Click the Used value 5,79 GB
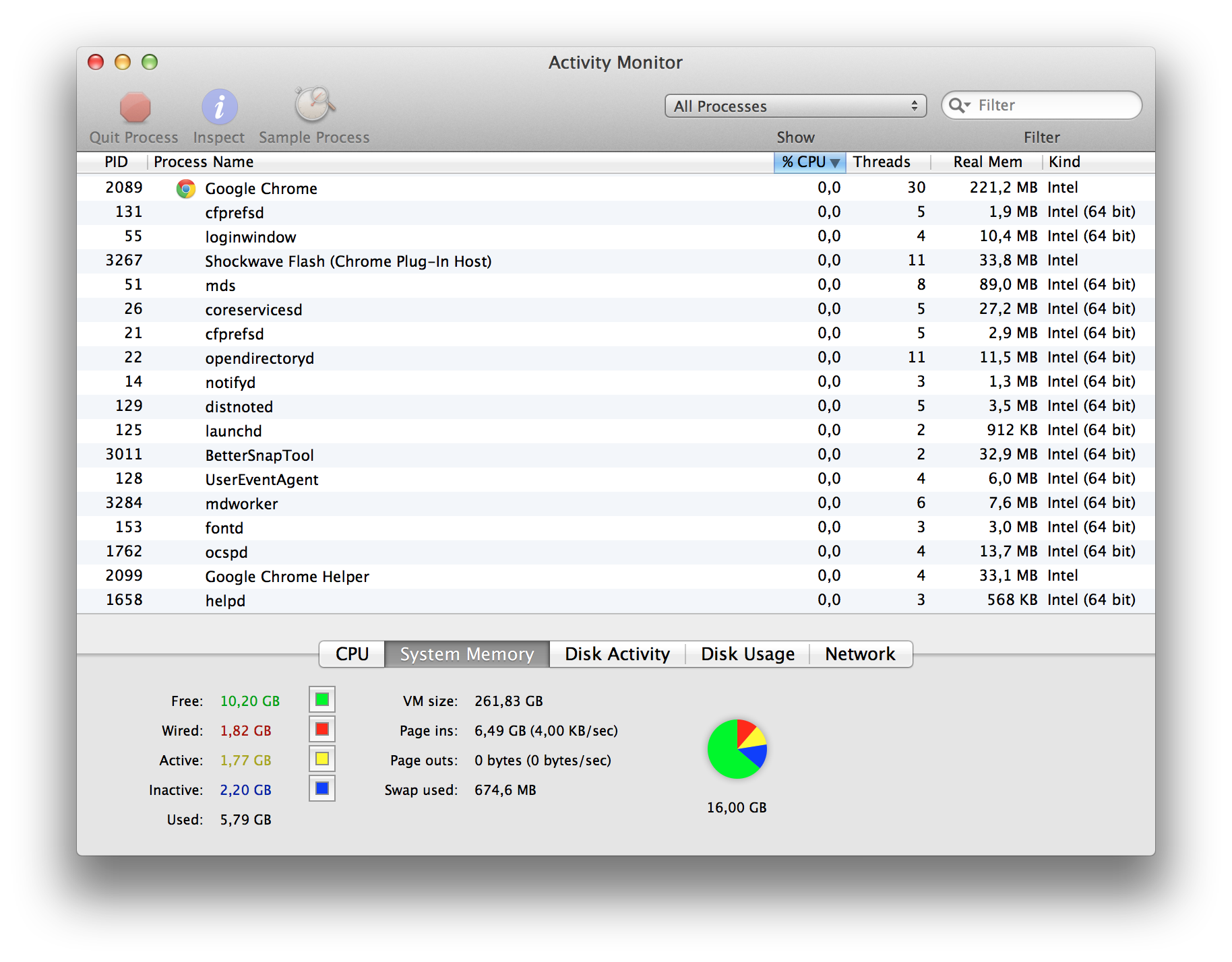Image resolution: width=1232 pixels, height=962 pixels. 246,820
